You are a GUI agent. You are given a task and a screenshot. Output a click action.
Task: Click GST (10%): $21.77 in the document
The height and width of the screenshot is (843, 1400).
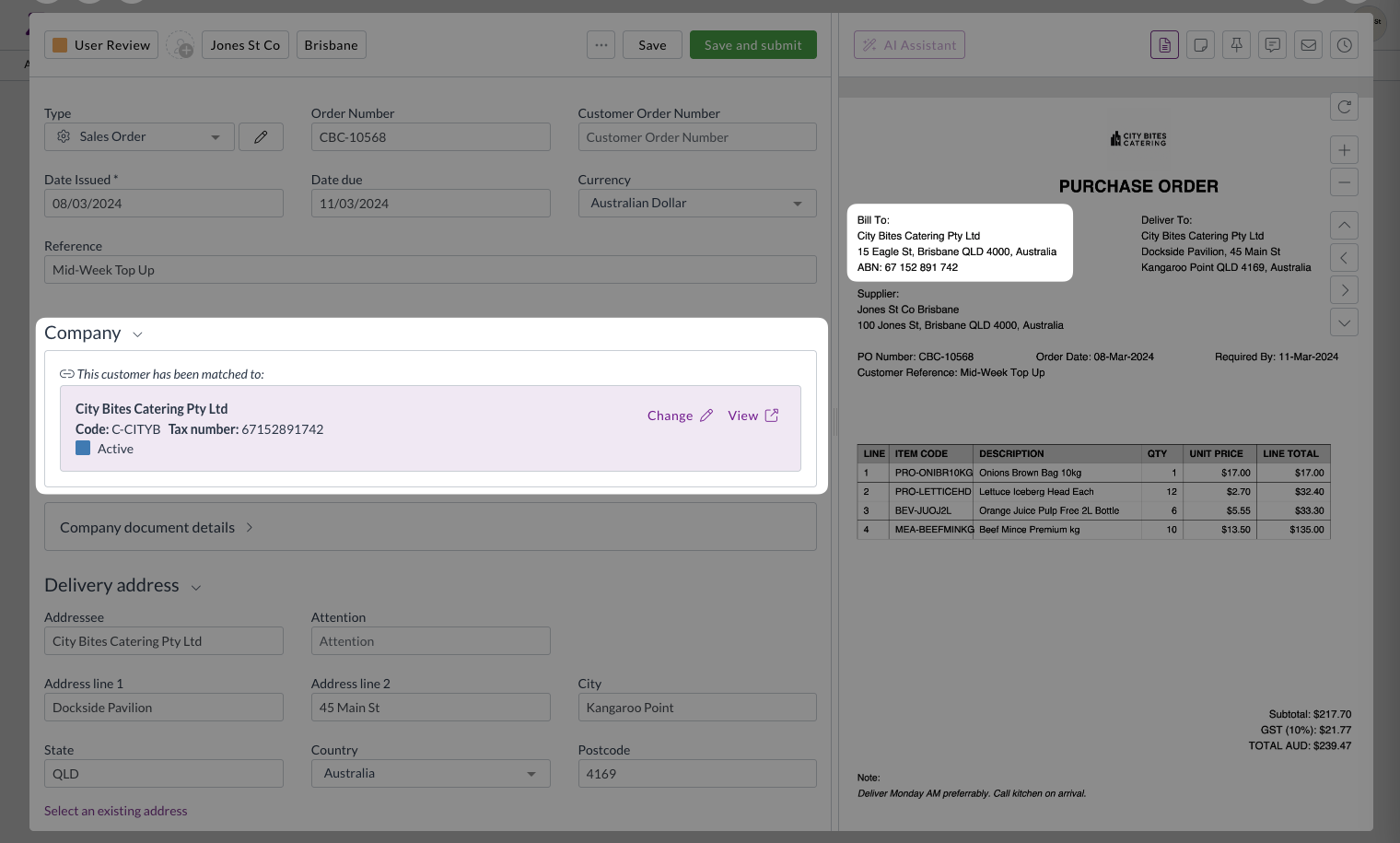click(x=1306, y=730)
